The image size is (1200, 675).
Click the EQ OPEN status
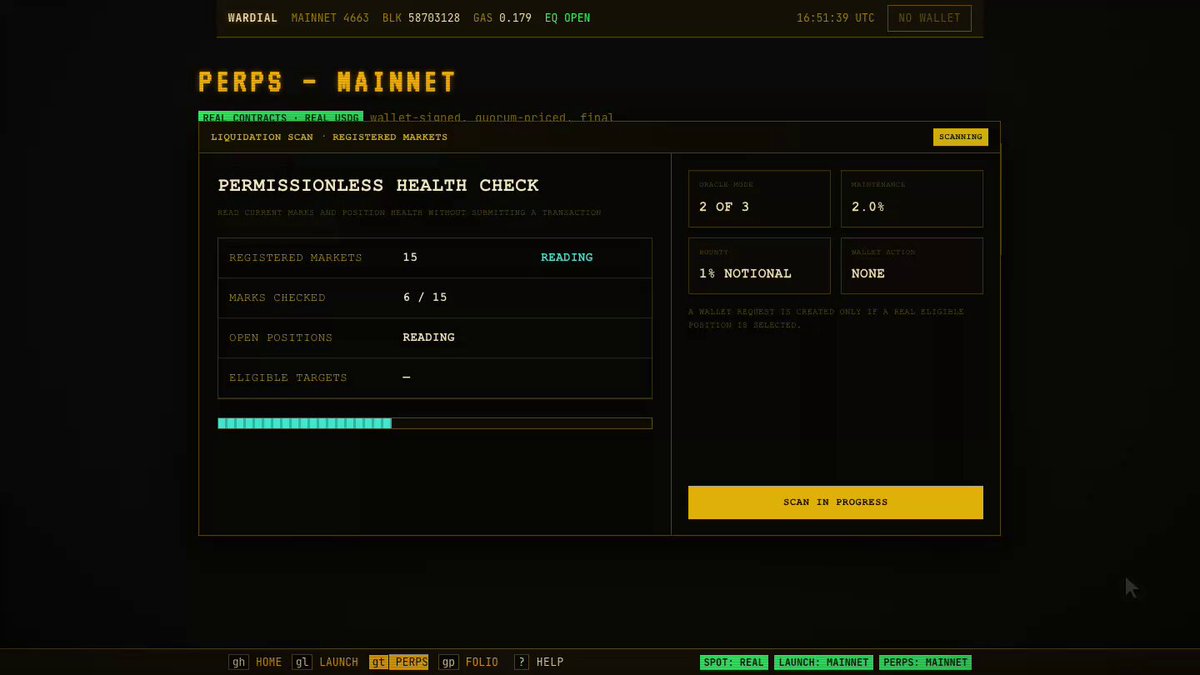click(568, 18)
